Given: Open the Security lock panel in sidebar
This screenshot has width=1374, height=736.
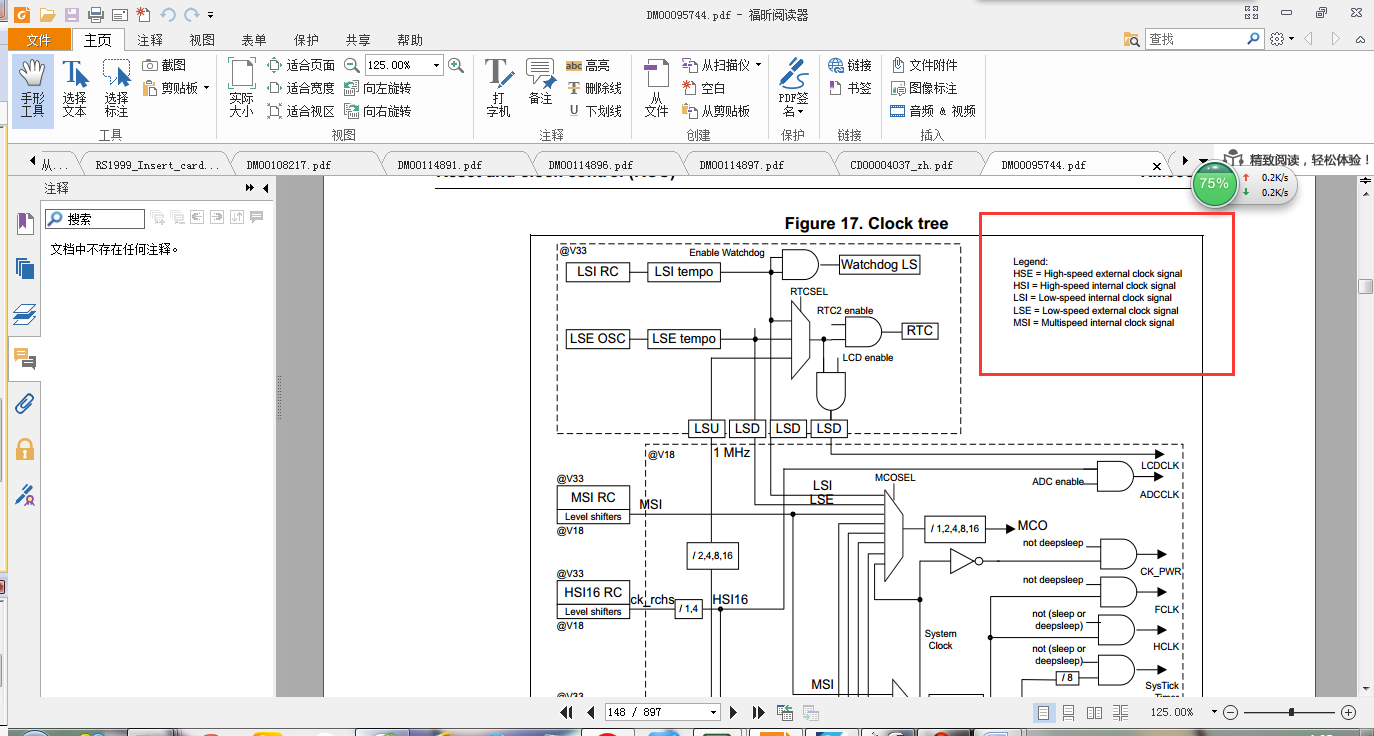Looking at the screenshot, I should [x=25, y=449].
